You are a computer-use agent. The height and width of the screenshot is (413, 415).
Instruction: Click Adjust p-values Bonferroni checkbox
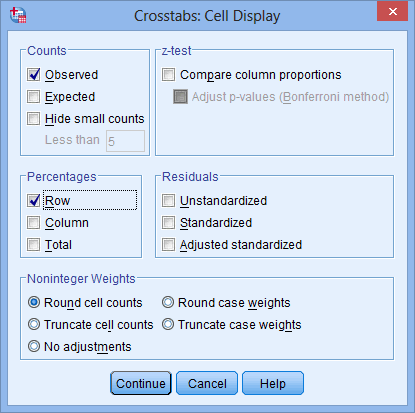pyautogui.click(x=180, y=97)
